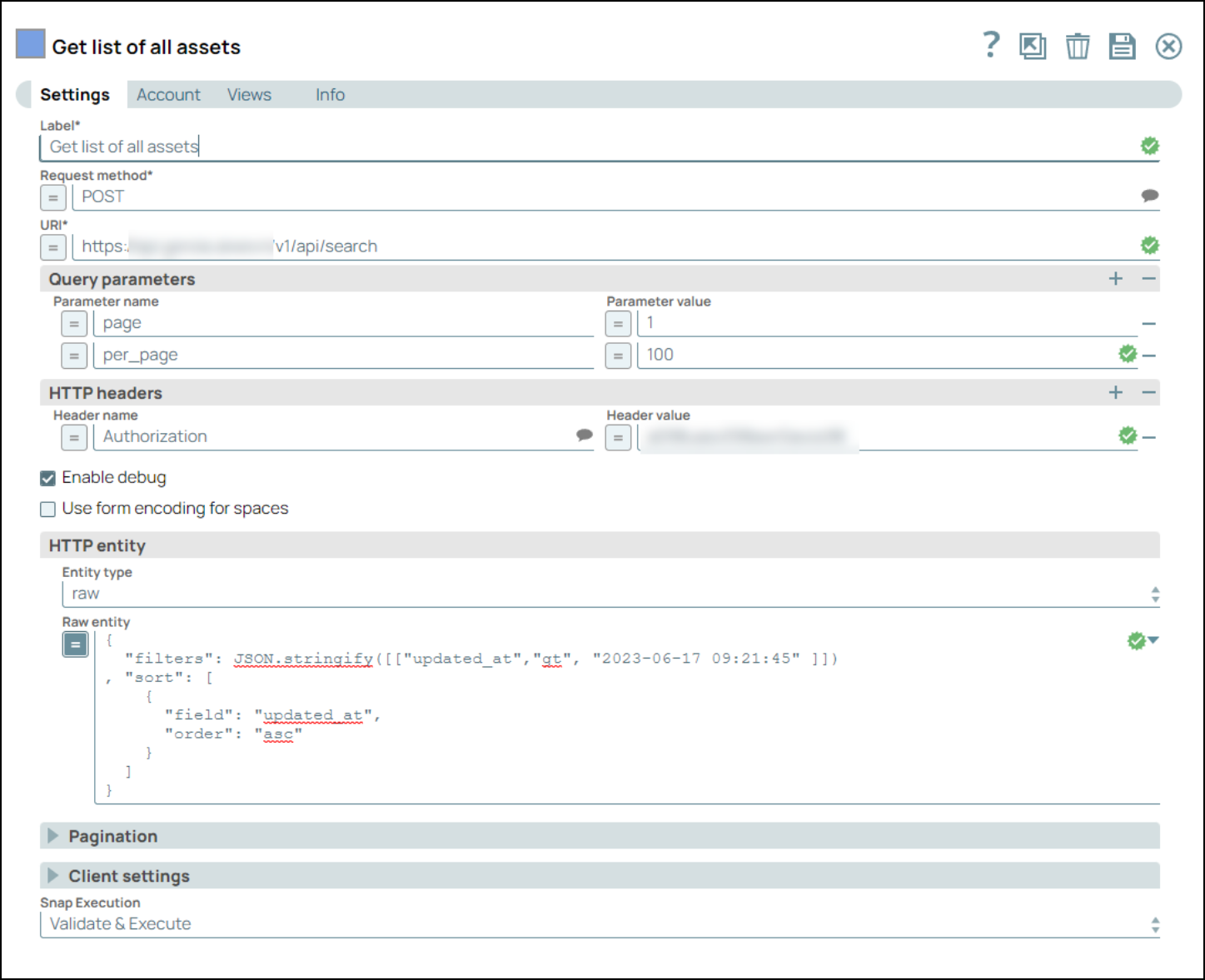This screenshot has width=1205, height=980.
Task: Click the blue color square beside the snap title
Action: (x=31, y=44)
